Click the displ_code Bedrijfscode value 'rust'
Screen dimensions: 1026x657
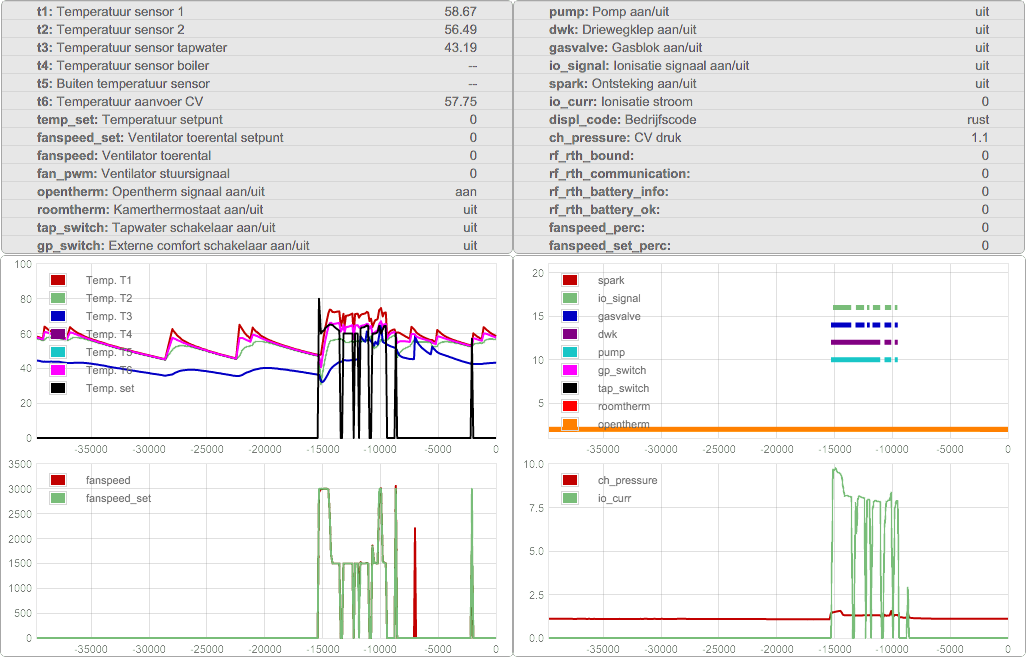(977, 119)
